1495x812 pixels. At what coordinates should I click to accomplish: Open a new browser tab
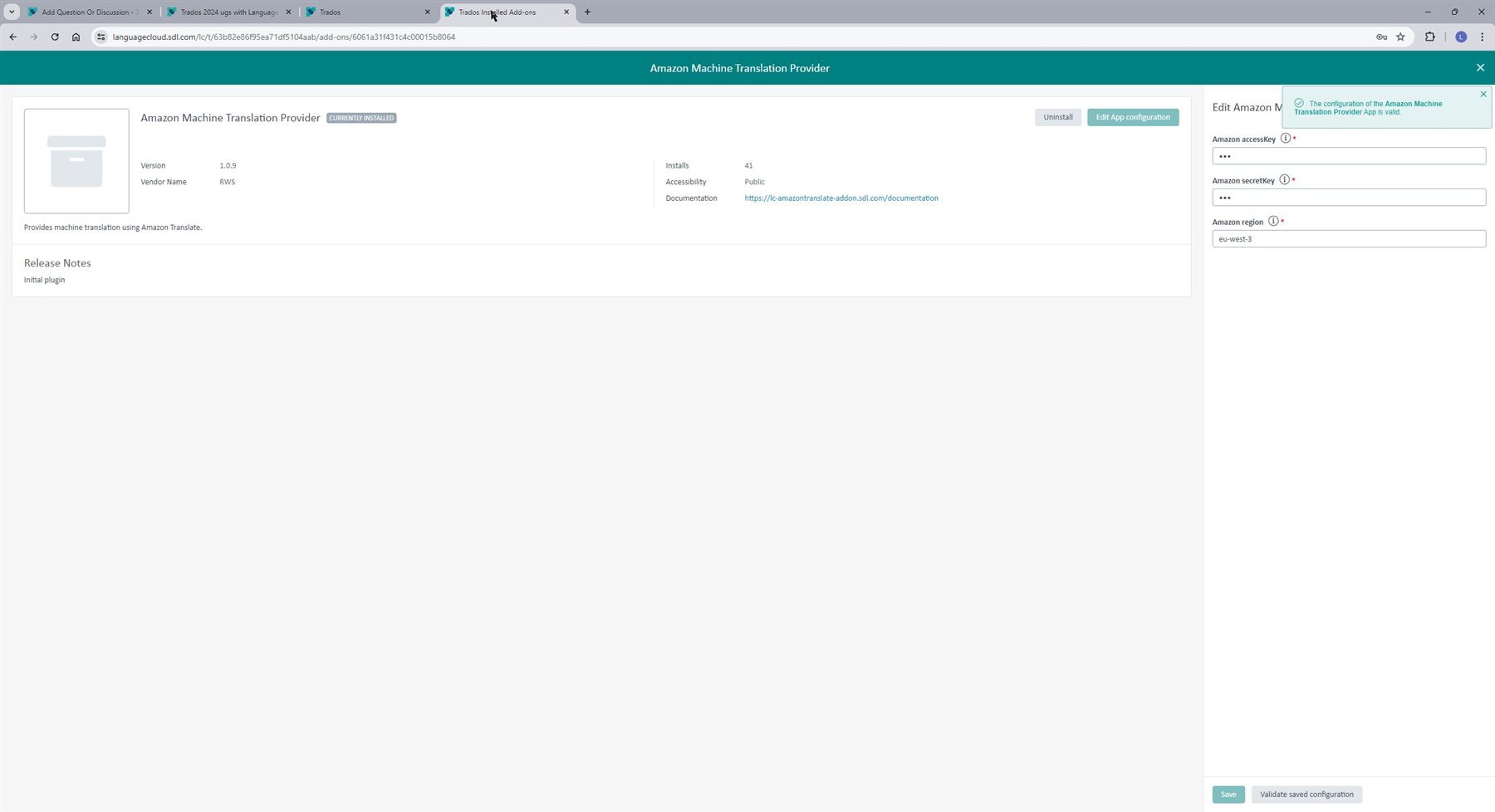tap(587, 12)
